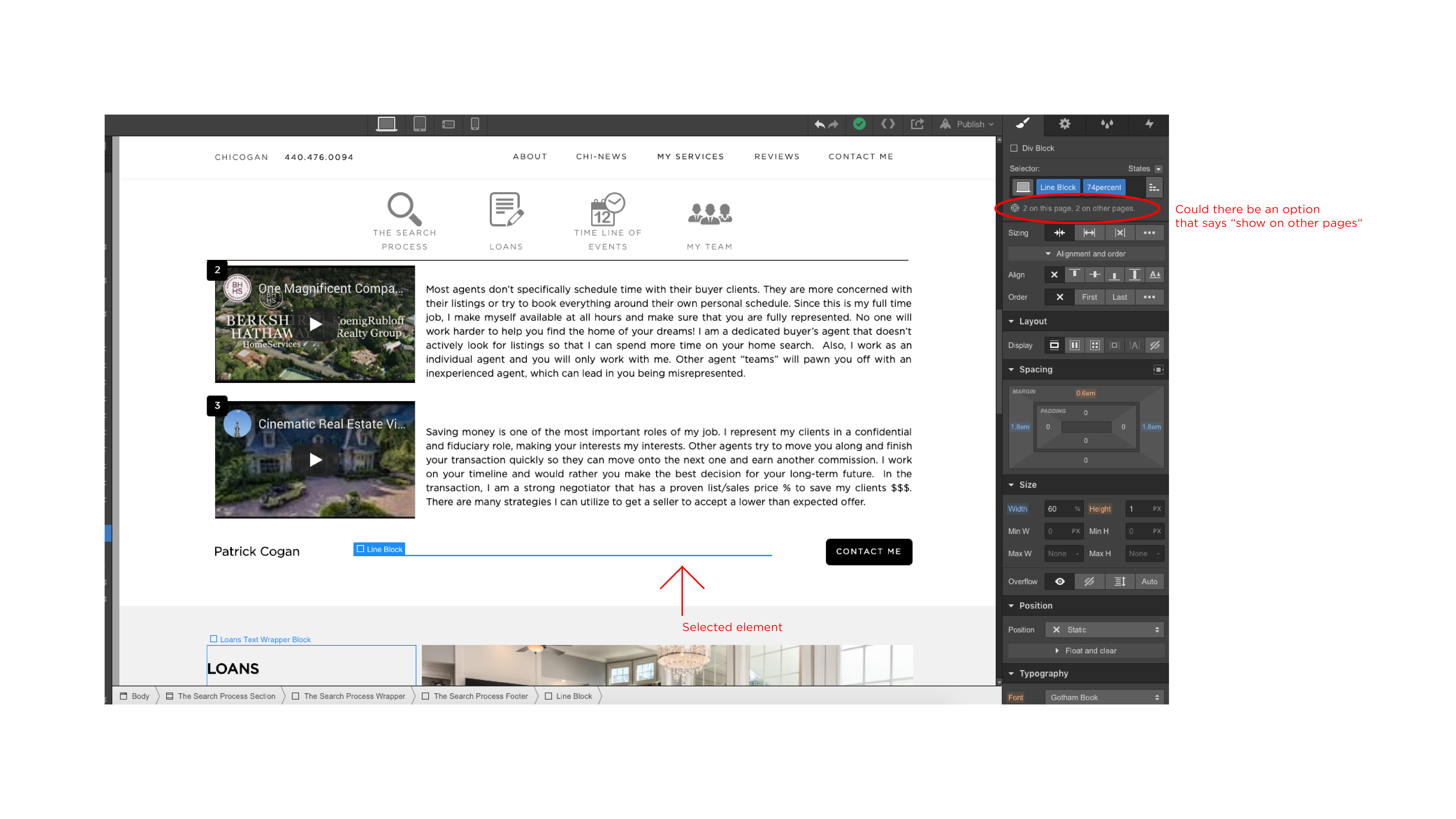Select The Search Process Wrapper breadcrumb
This screenshot has height=819, width=1456.
click(349, 696)
